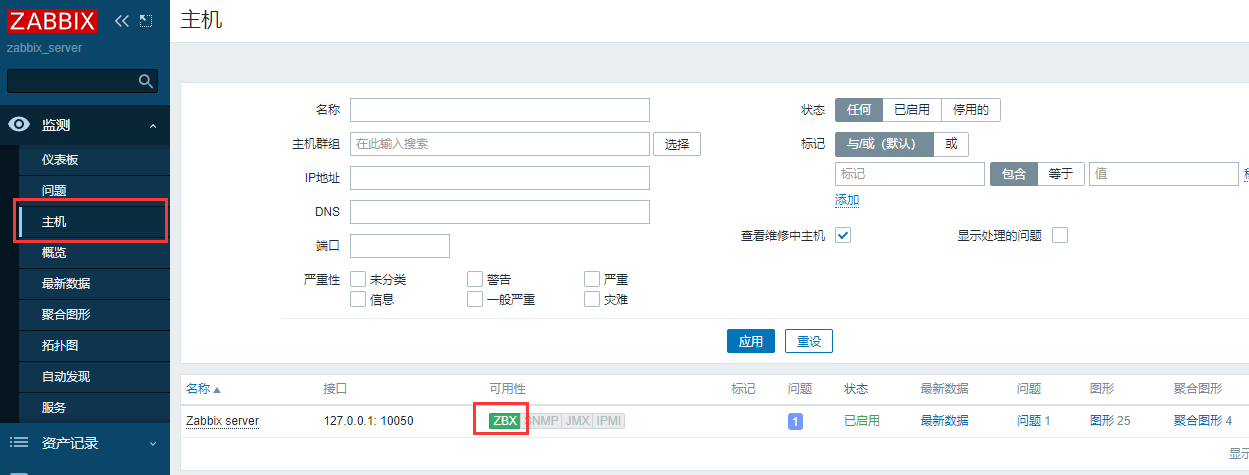Open 概览 in the sidebar

[x=54, y=252]
